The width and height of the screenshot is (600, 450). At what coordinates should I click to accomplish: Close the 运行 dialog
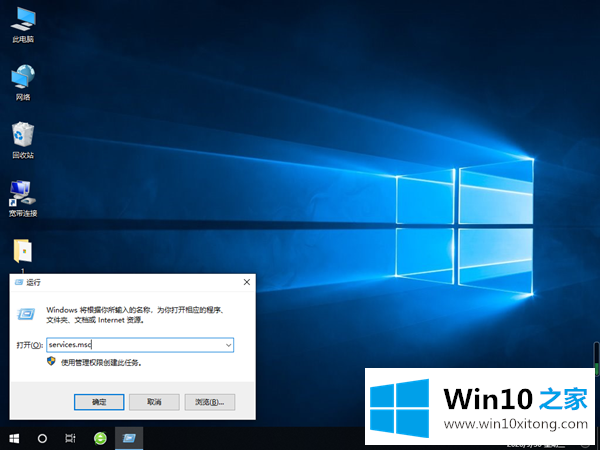pyautogui.click(x=247, y=282)
